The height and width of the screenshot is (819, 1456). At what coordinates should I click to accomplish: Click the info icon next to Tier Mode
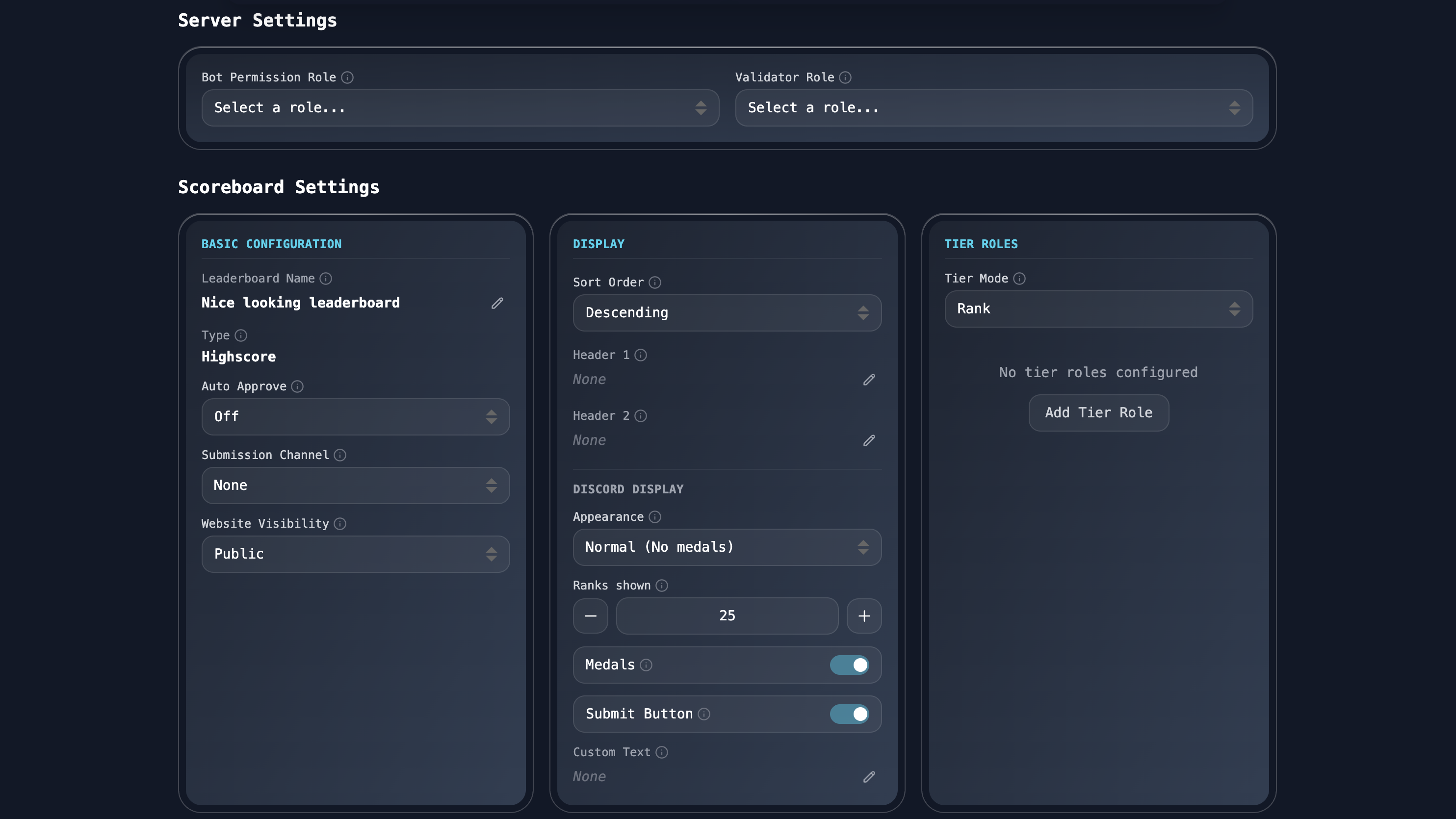point(1019,279)
